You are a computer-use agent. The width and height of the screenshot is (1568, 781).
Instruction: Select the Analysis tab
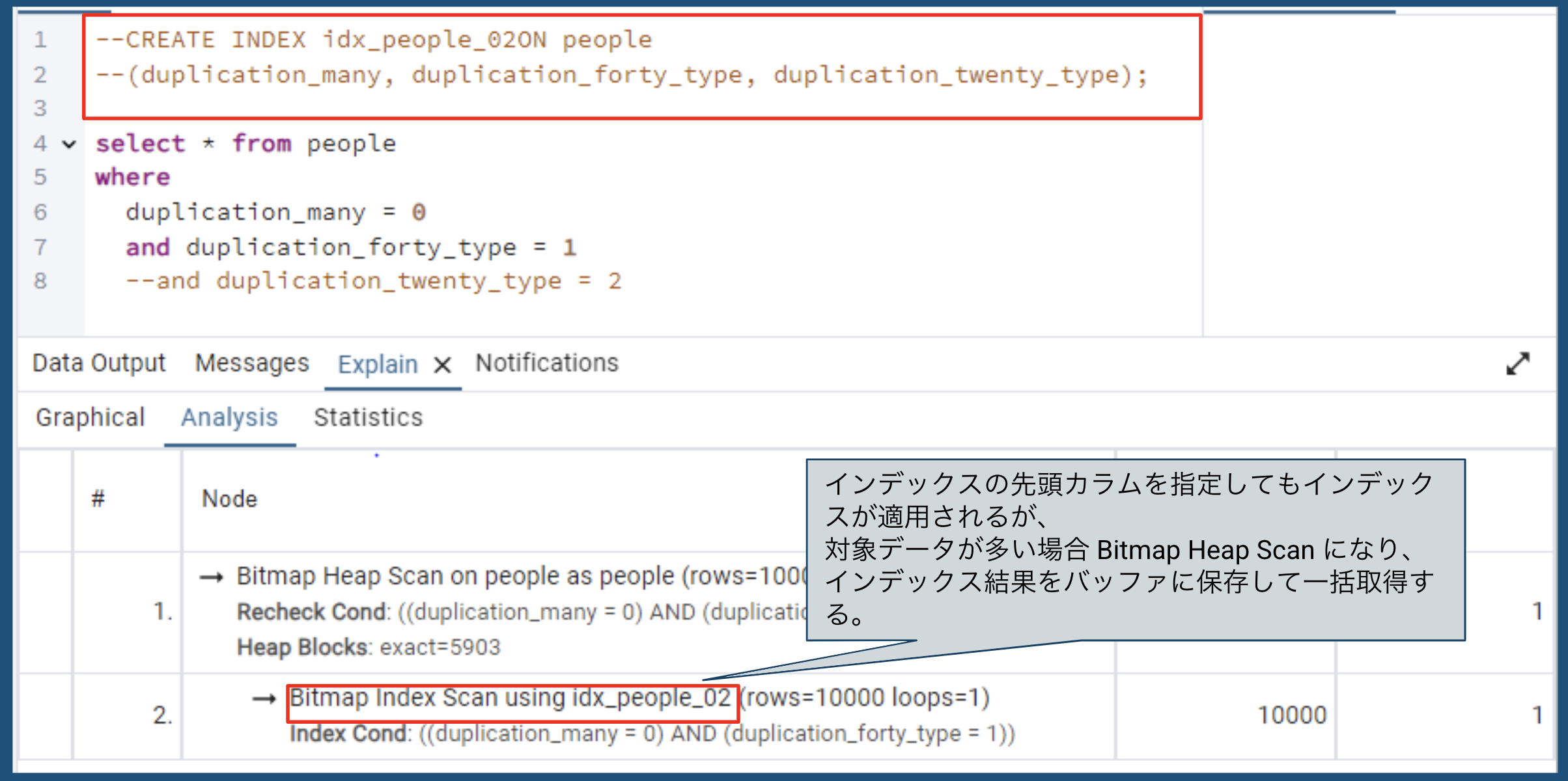point(230,418)
